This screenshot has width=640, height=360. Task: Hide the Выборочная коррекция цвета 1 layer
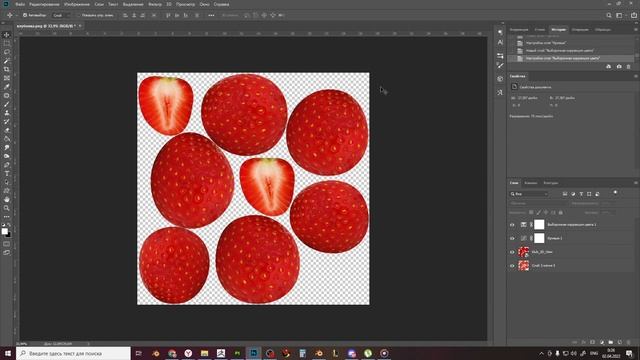point(512,224)
